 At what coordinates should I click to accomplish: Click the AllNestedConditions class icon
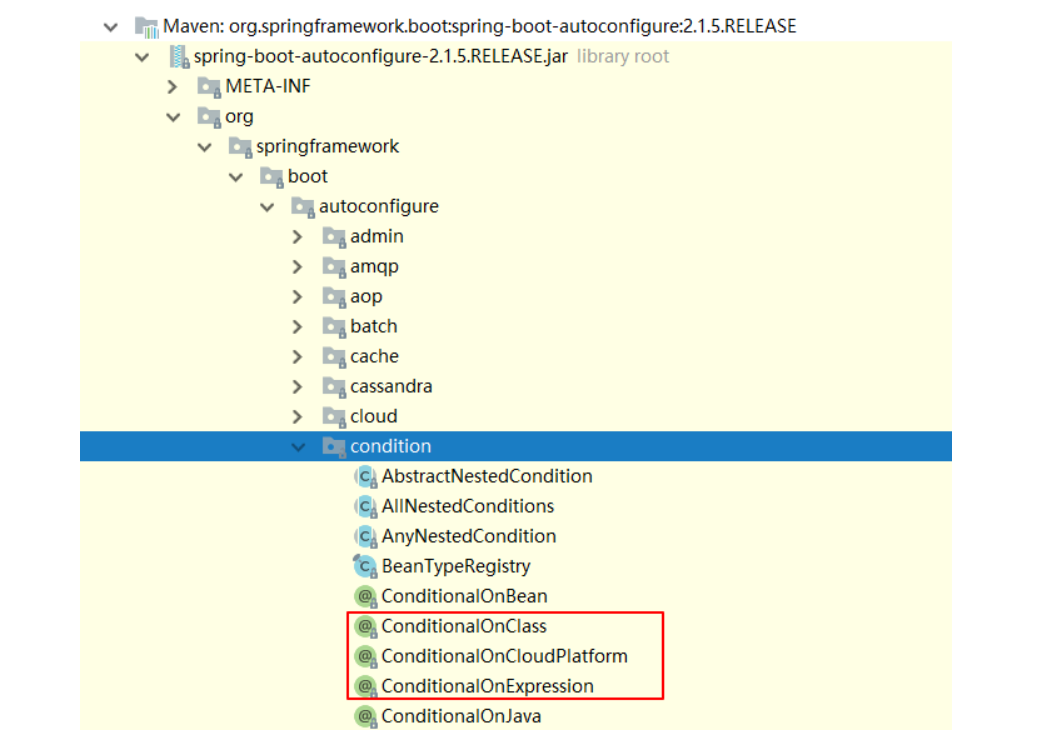point(365,507)
